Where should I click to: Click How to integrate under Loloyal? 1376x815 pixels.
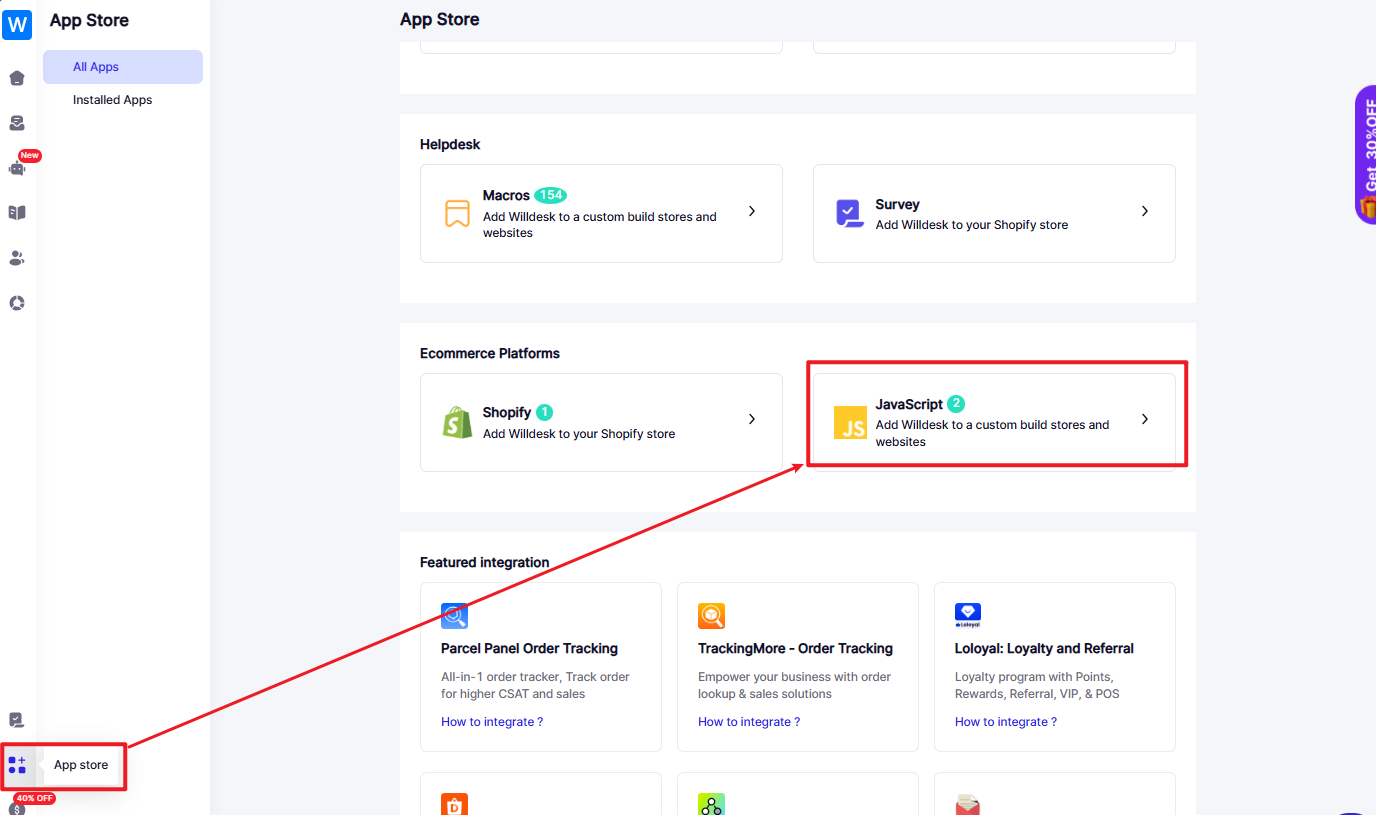[x=1006, y=722]
